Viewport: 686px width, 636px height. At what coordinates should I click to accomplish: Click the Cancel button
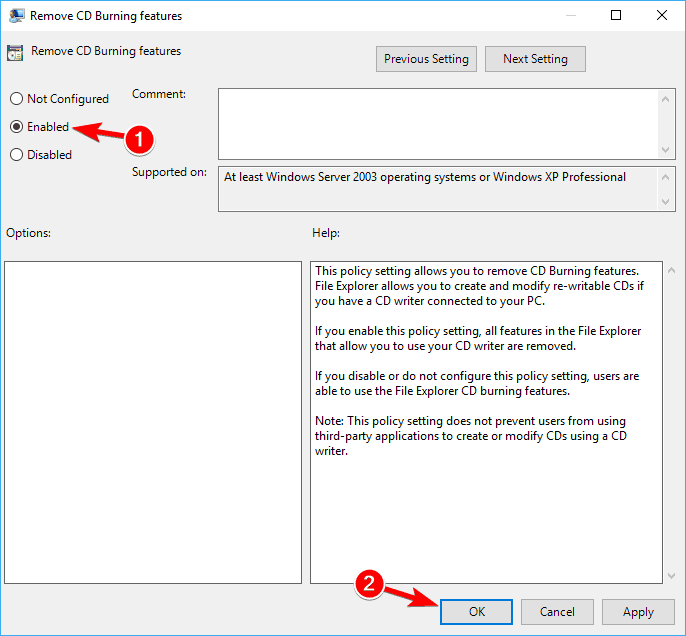pyautogui.click(x=557, y=612)
